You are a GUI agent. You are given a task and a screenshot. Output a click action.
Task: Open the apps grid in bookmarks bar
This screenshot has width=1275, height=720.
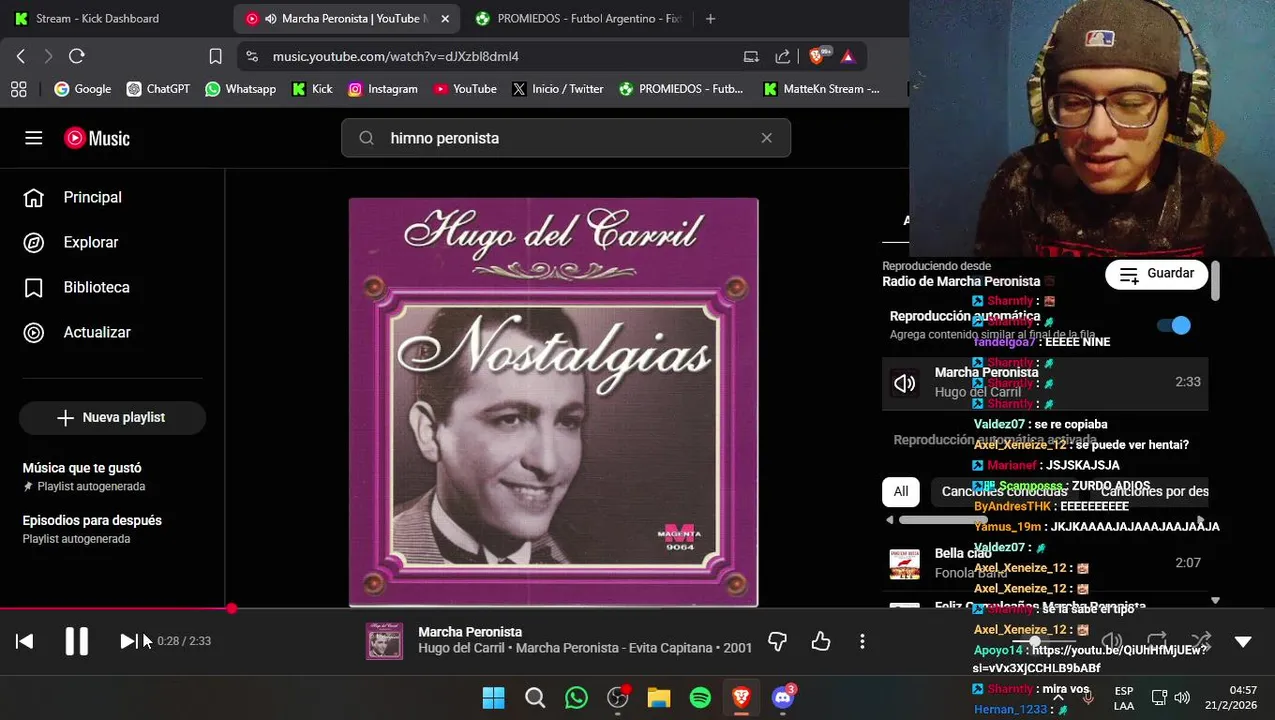pyautogui.click(x=18, y=89)
